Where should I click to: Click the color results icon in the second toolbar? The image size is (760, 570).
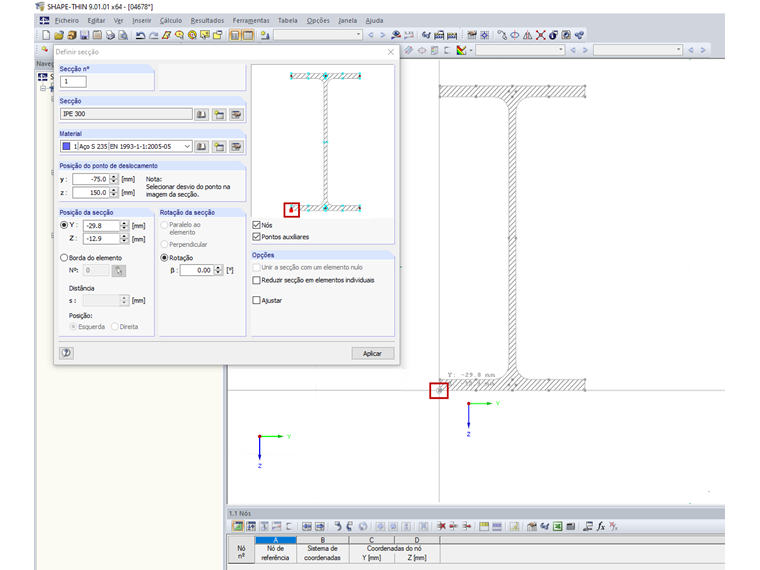point(461,50)
